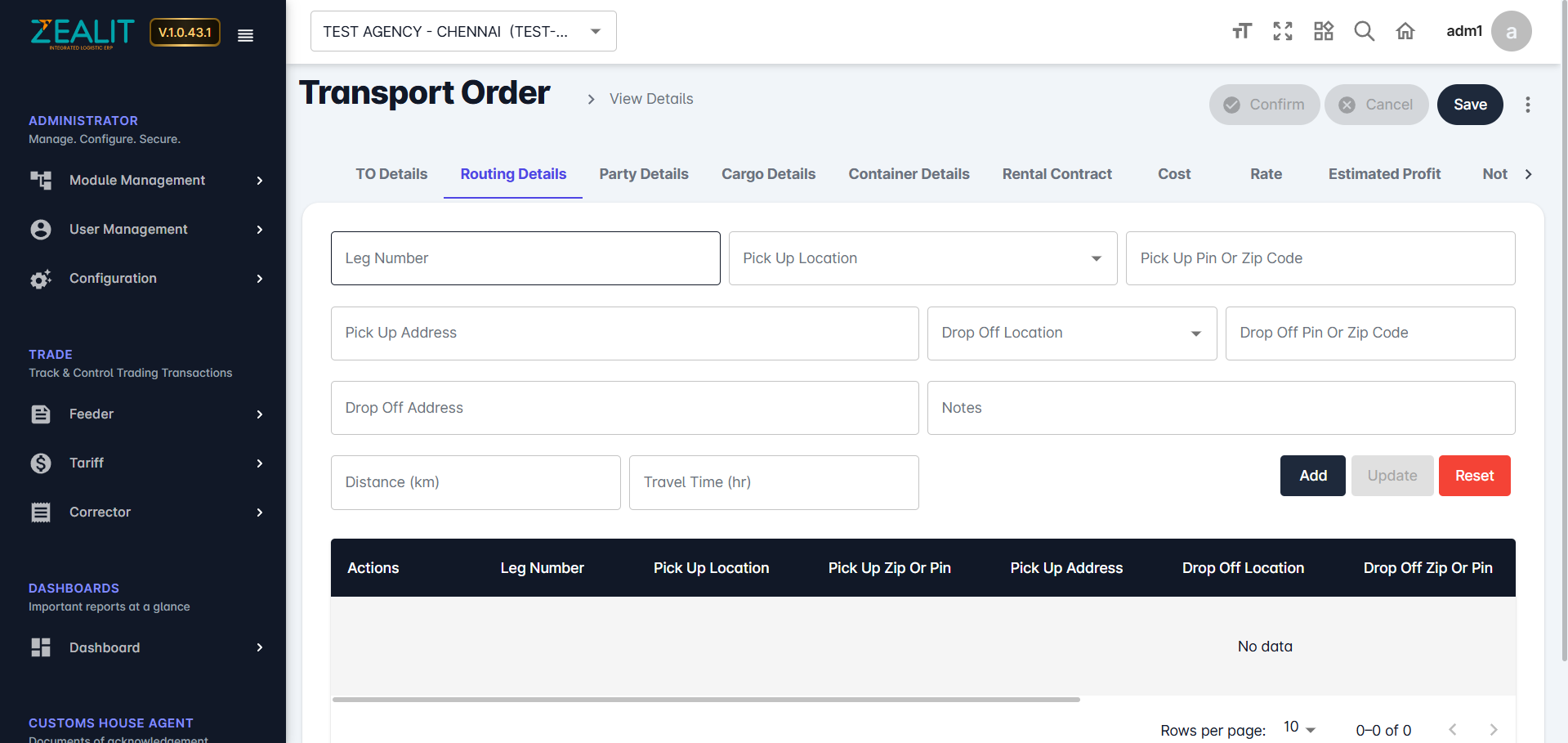Click the red Reset button
Image resolution: width=1568 pixels, height=743 pixels.
1474,476
